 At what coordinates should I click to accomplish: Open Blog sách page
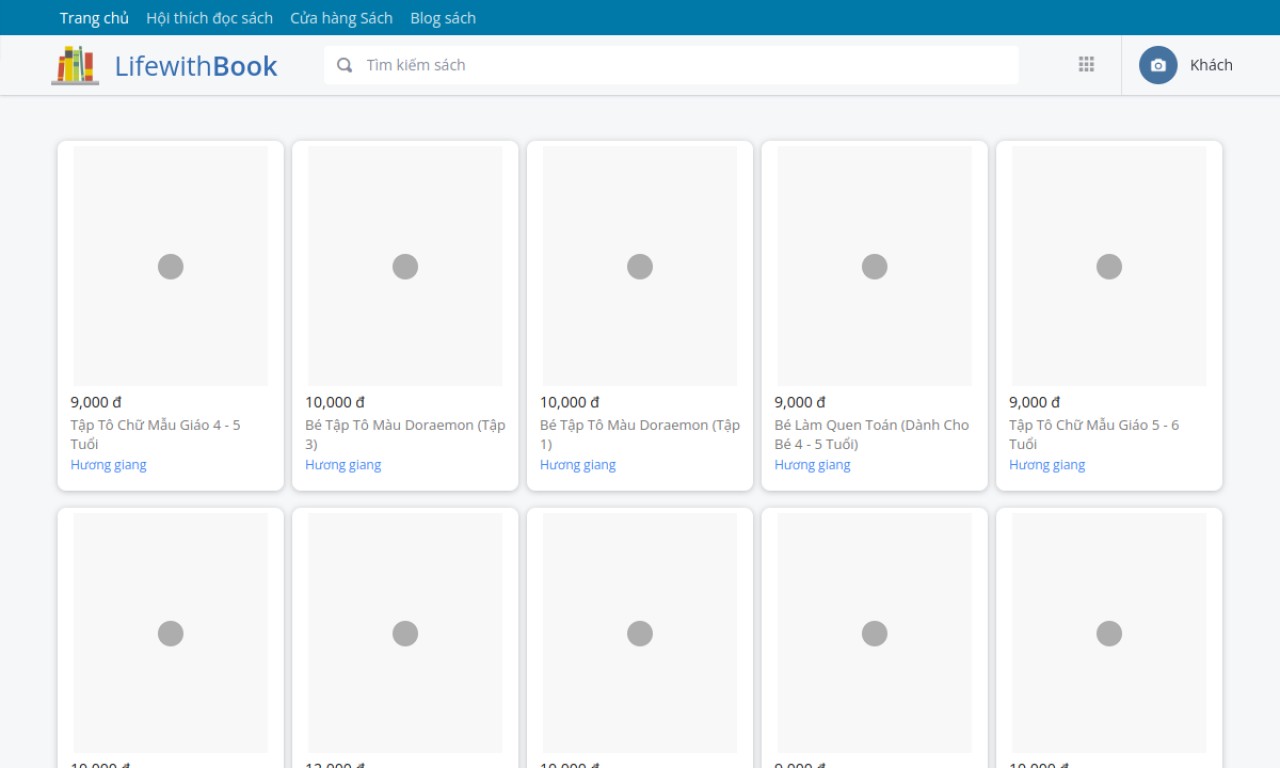[x=443, y=18]
